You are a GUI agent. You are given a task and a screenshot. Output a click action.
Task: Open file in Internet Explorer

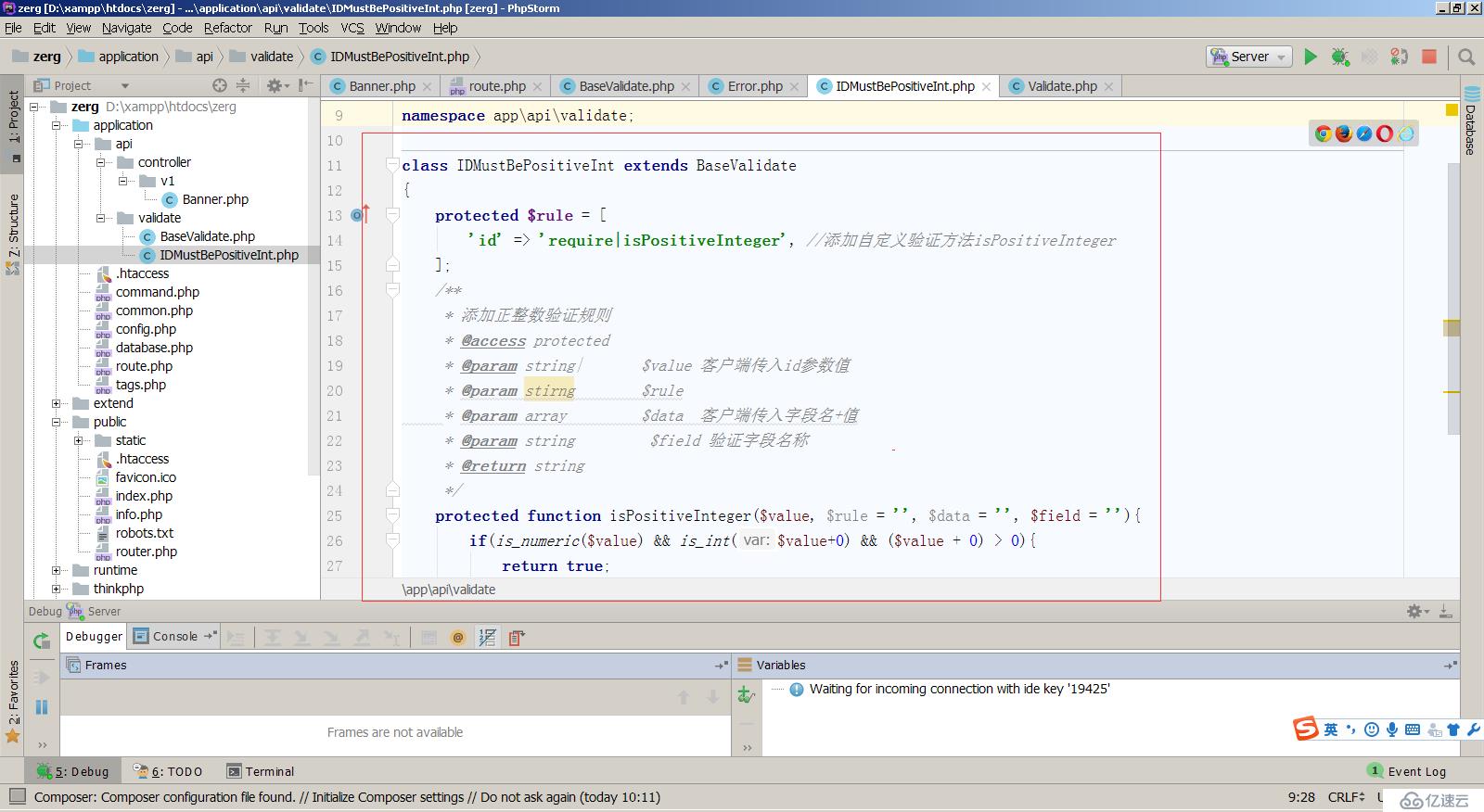tap(1405, 133)
